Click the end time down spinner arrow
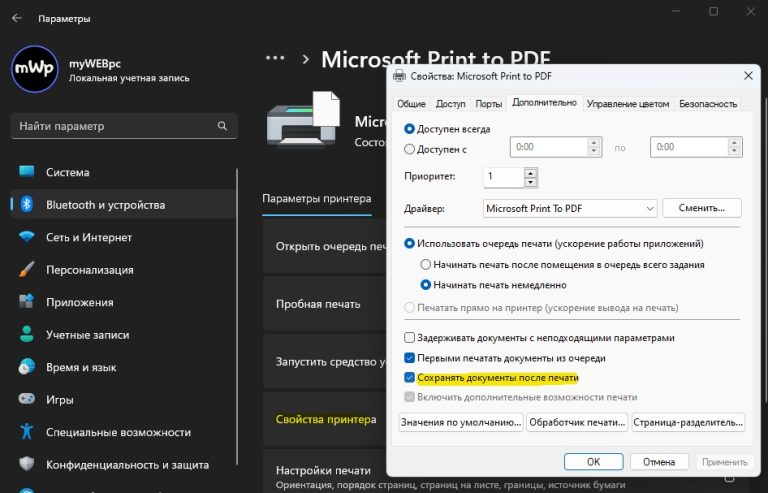Viewport: 768px width, 493px height. tap(734, 151)
